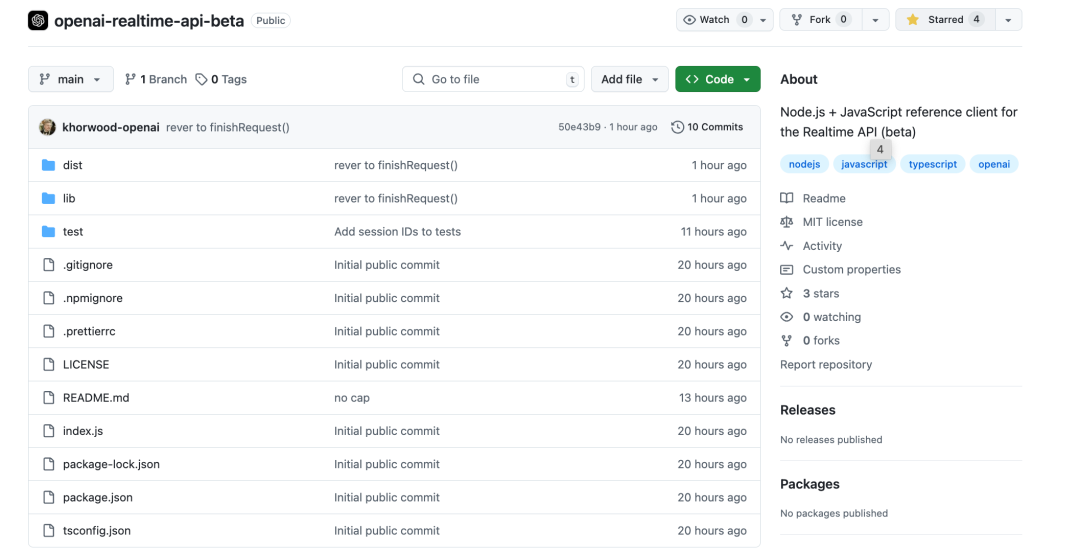This screenshot has height=552, width=1080.
Task: Click the dist folder icon
Action: coord(48,165)
